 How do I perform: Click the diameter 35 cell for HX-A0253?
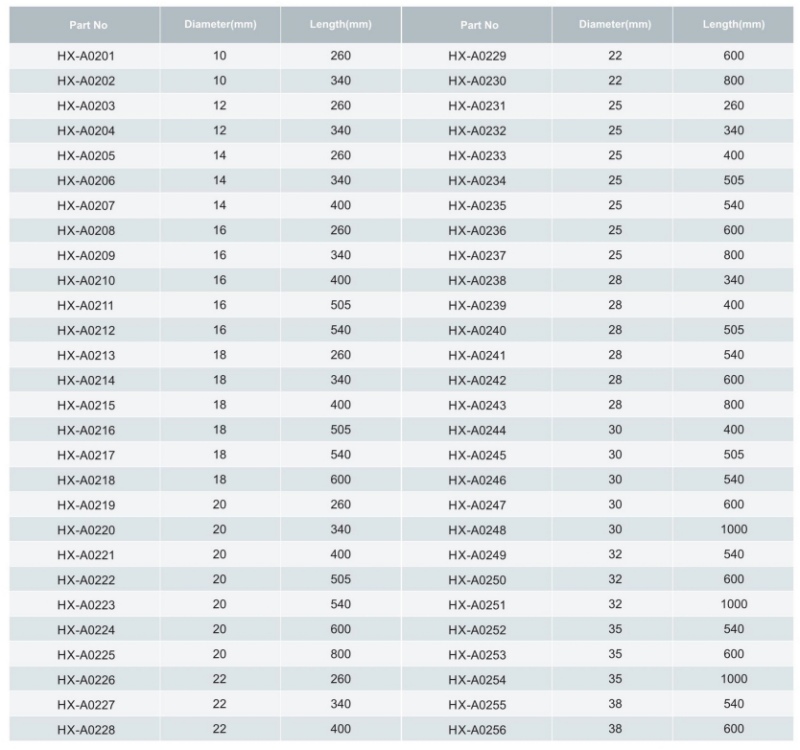point(615,654)
